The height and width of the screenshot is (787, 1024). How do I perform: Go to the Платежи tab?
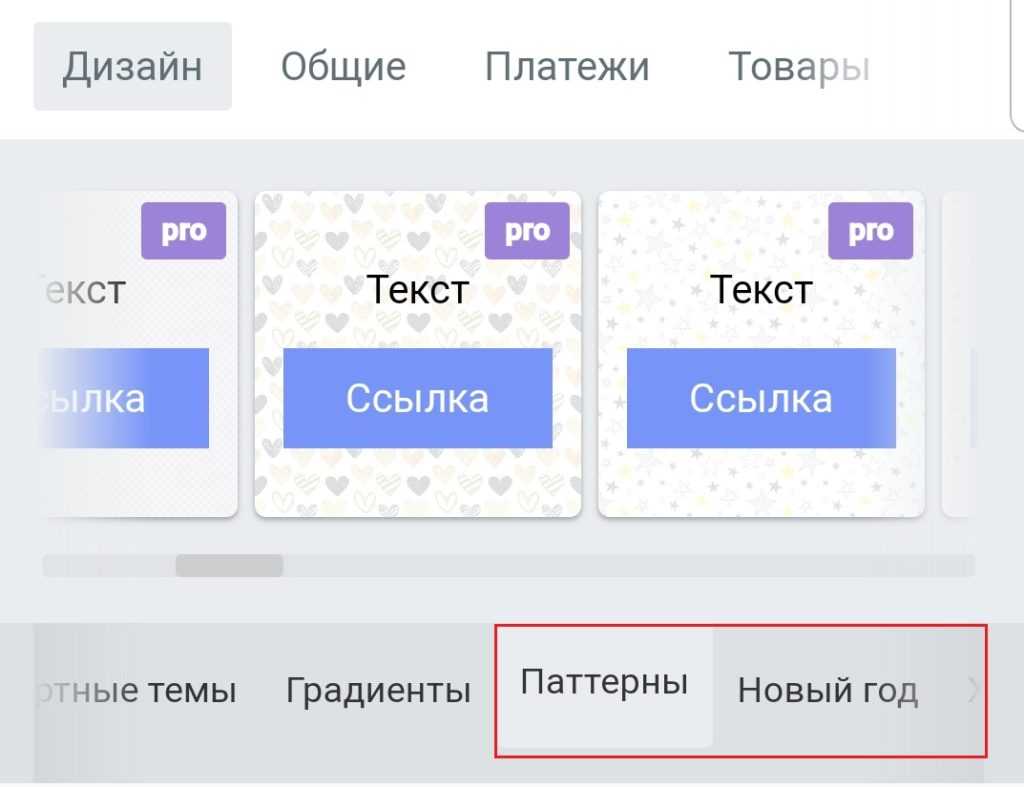[x=567, y=67]
